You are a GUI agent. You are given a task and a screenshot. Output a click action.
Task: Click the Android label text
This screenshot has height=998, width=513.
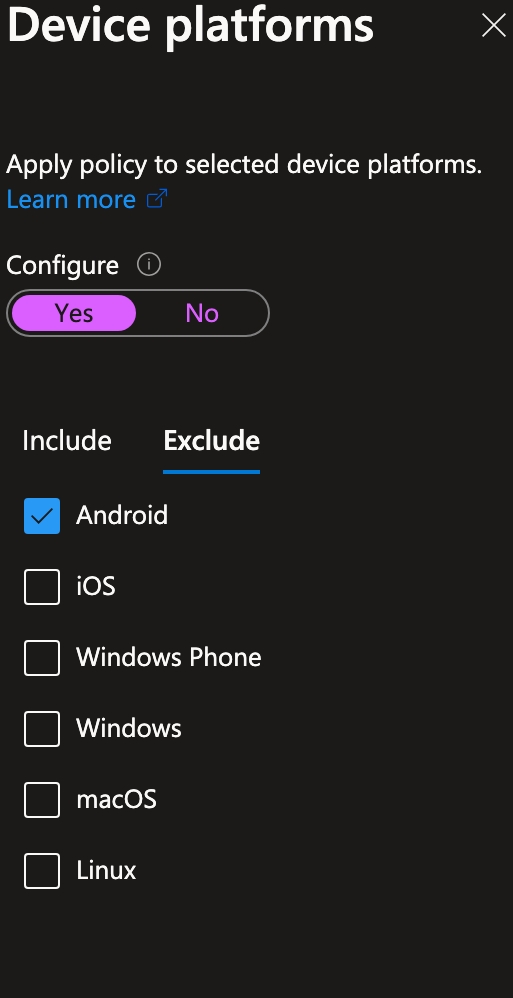click(x=122, y=516)
